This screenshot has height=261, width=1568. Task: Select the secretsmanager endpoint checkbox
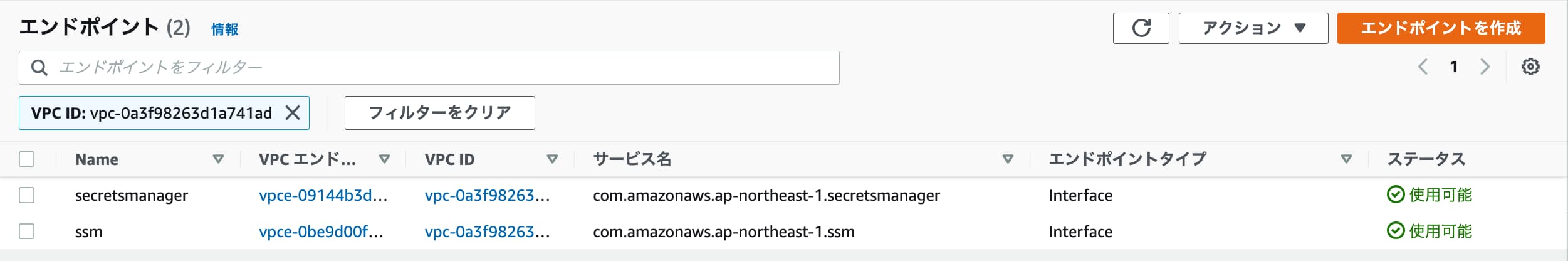coord(26,195)
